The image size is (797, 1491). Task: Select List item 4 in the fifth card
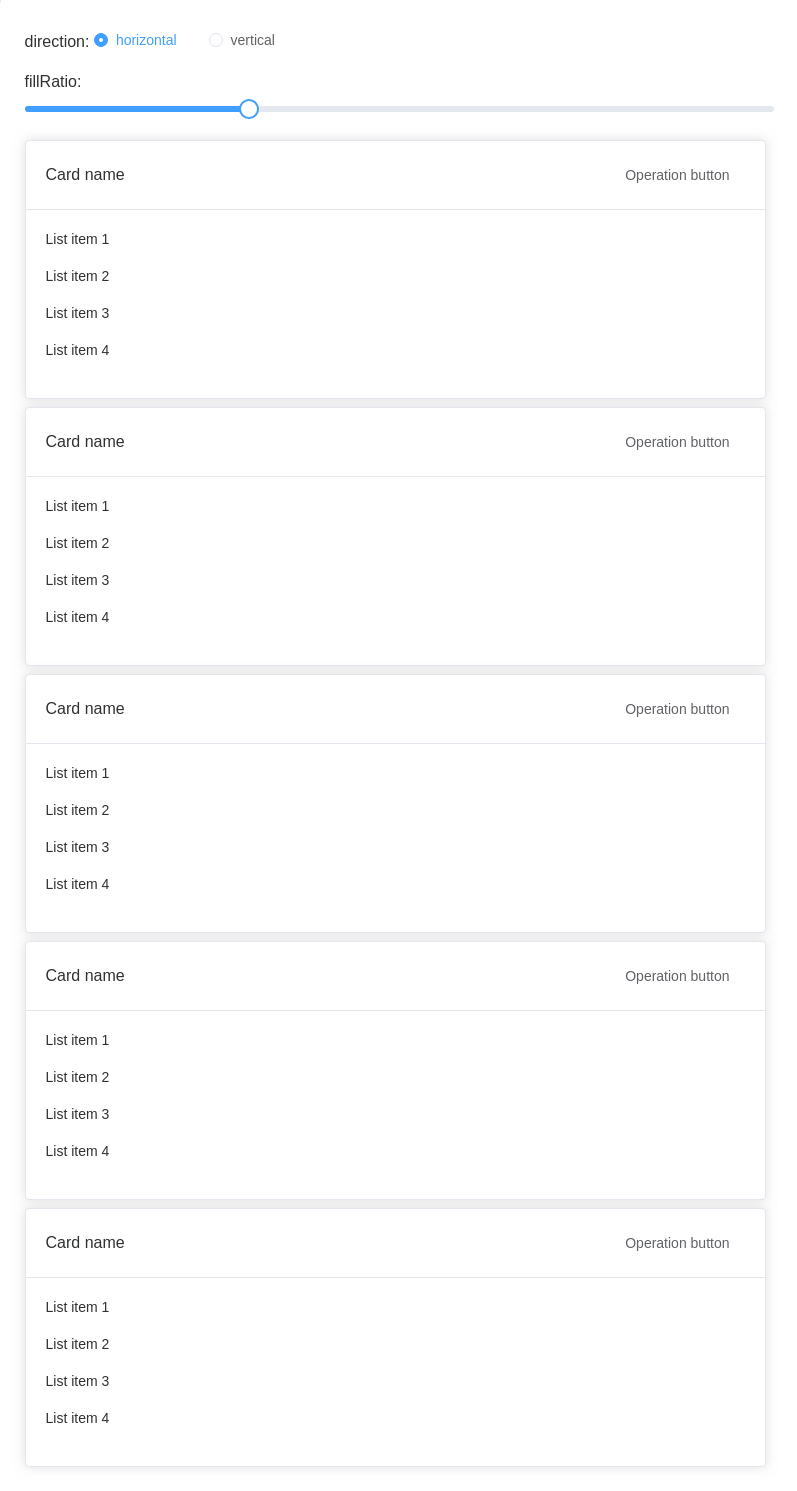point(77,1418)
